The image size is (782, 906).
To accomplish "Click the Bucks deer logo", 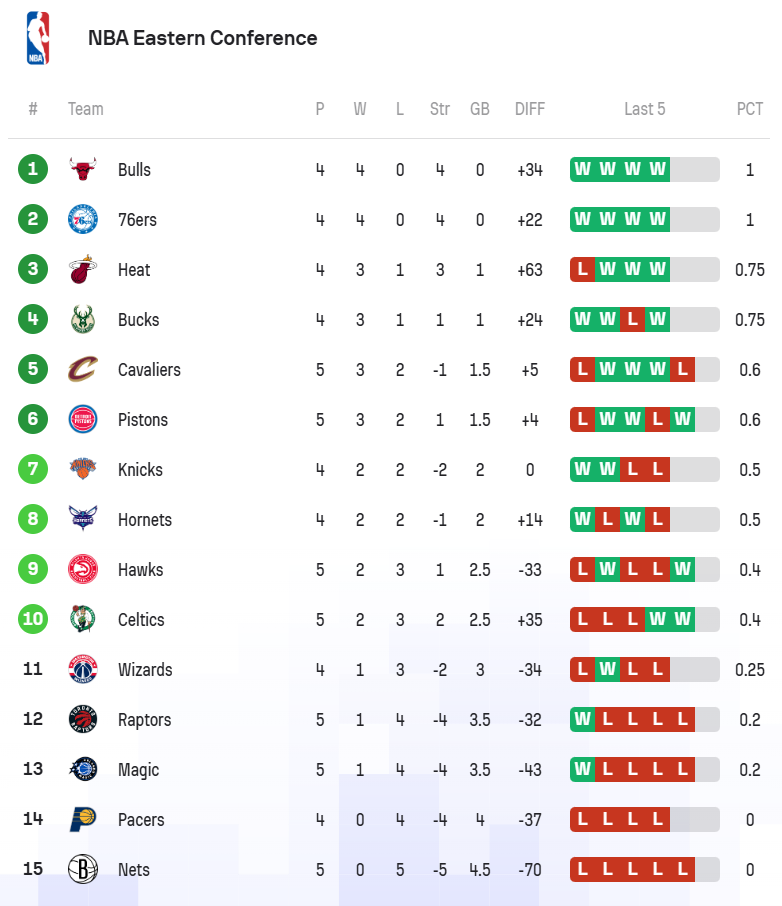I will [x=83, y=319].
